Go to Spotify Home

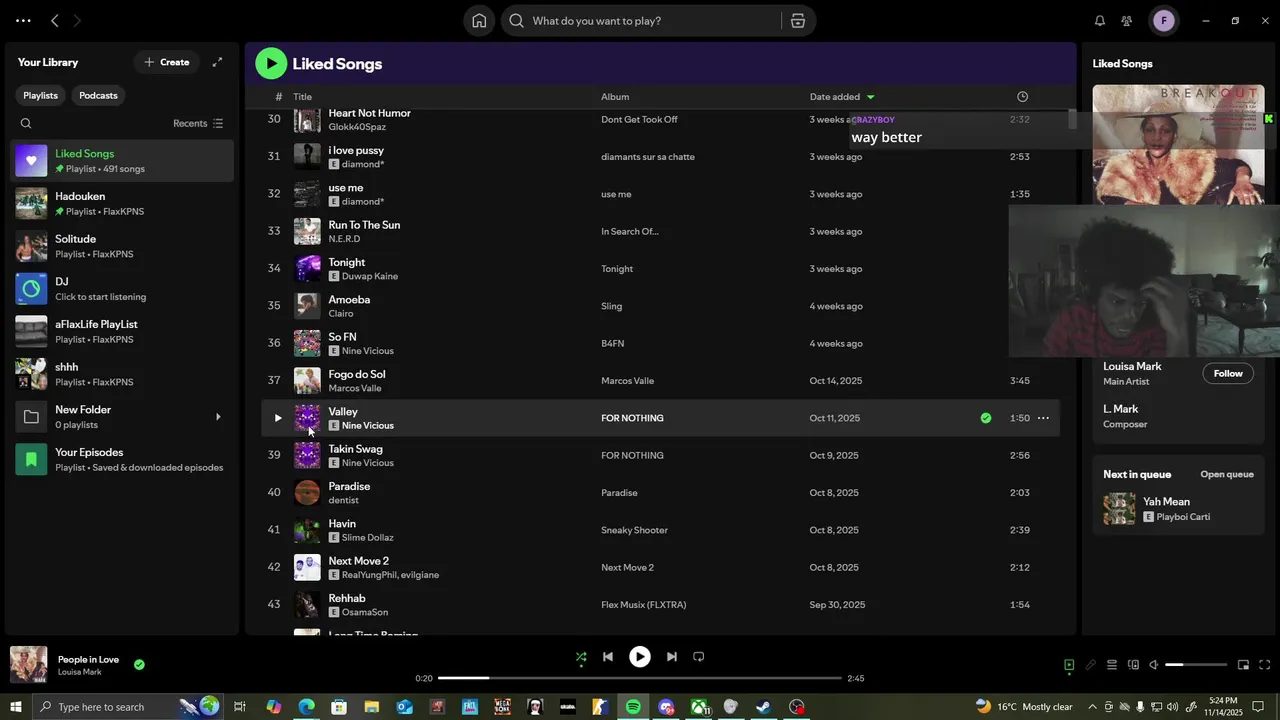pos(479,21)
